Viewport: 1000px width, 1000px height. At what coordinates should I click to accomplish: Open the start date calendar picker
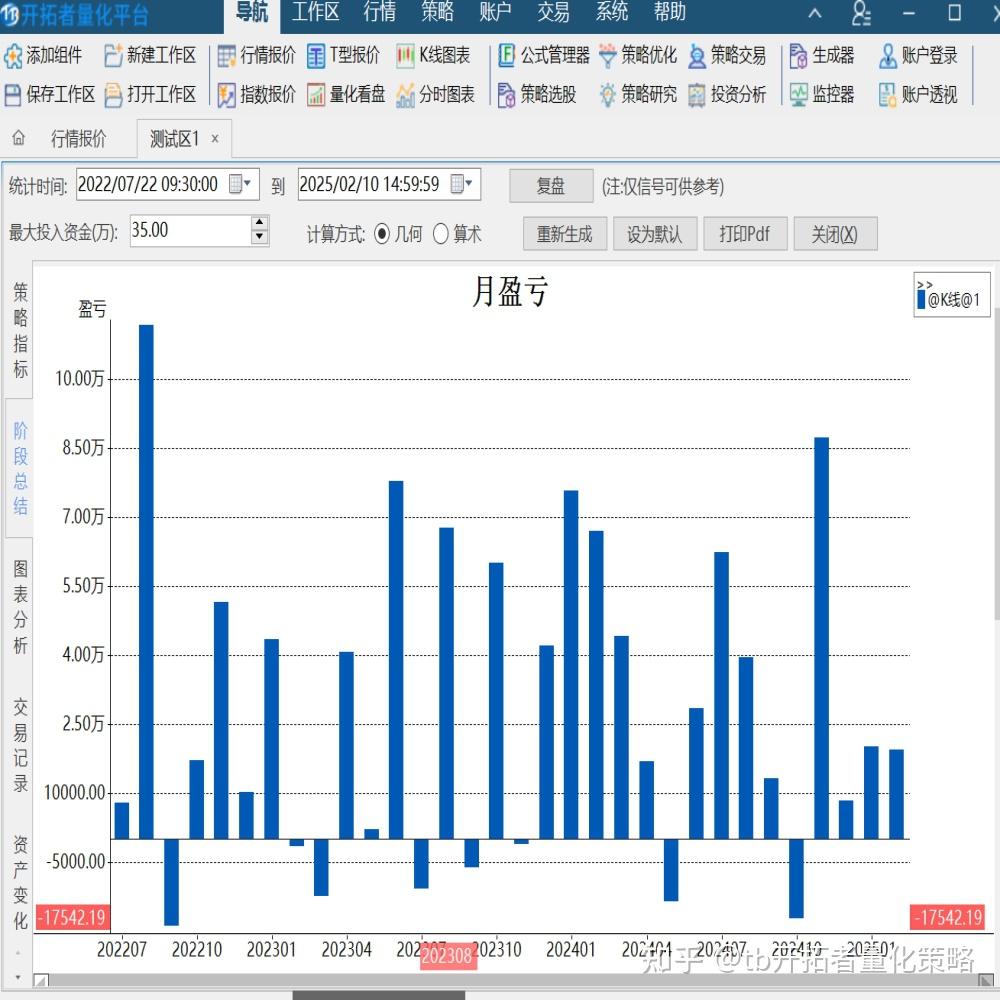pos(237,184)
